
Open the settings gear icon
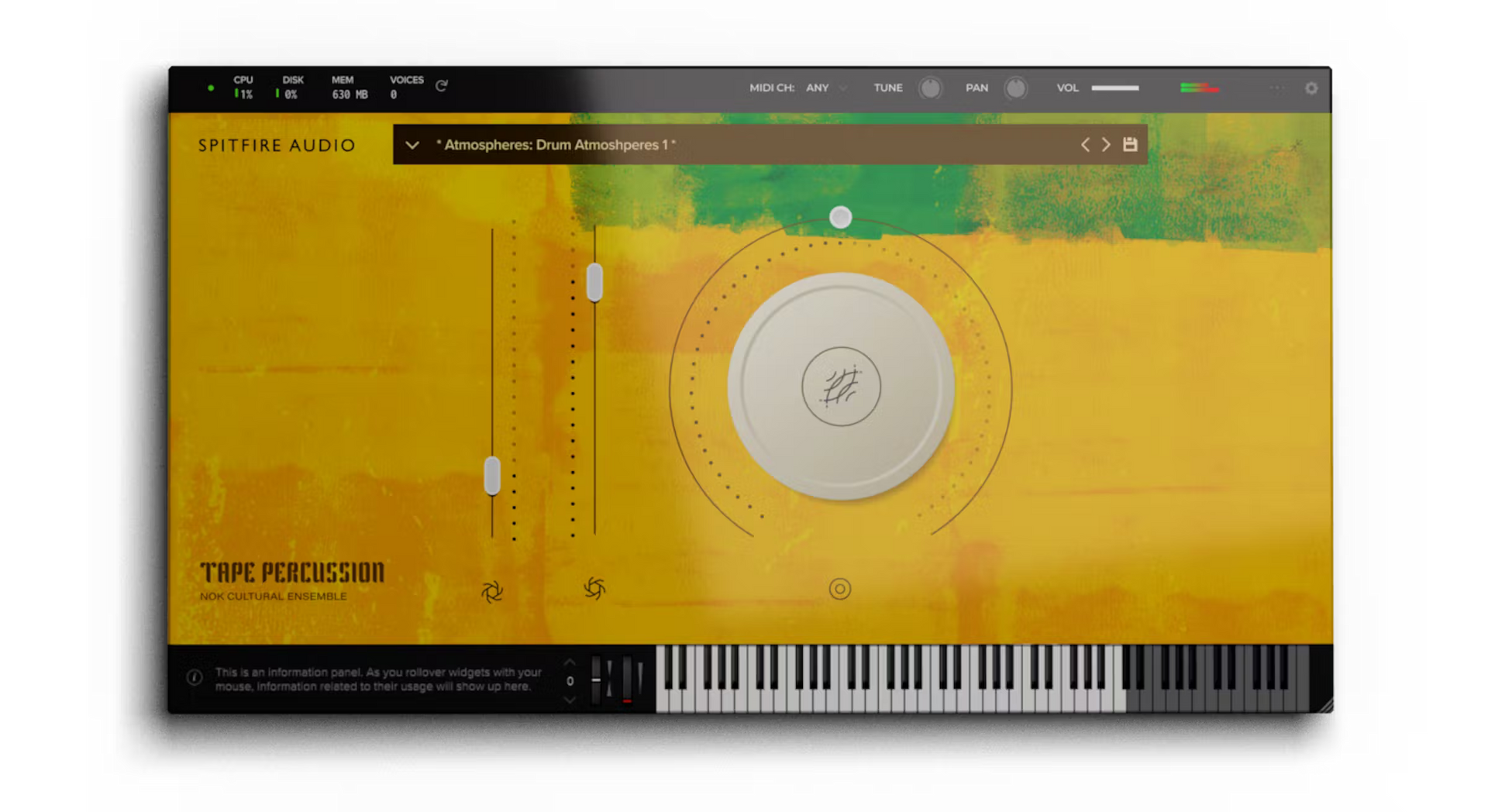(1311, 88)
